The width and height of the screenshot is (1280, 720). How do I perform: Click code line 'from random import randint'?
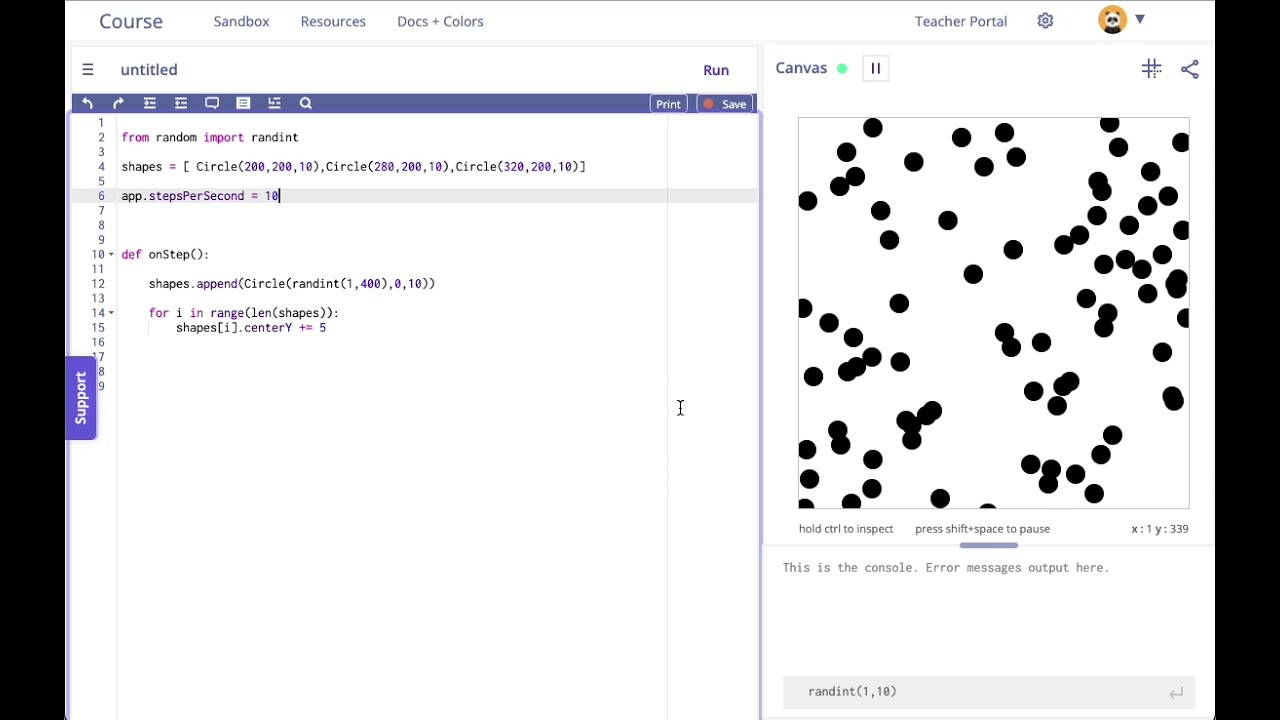point(210,138)
